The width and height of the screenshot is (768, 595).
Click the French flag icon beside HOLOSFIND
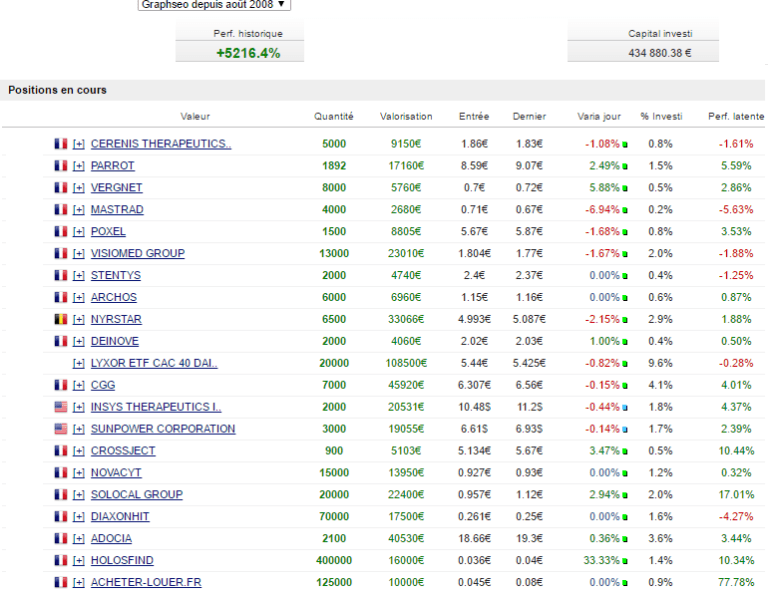(x=61, y=561)
